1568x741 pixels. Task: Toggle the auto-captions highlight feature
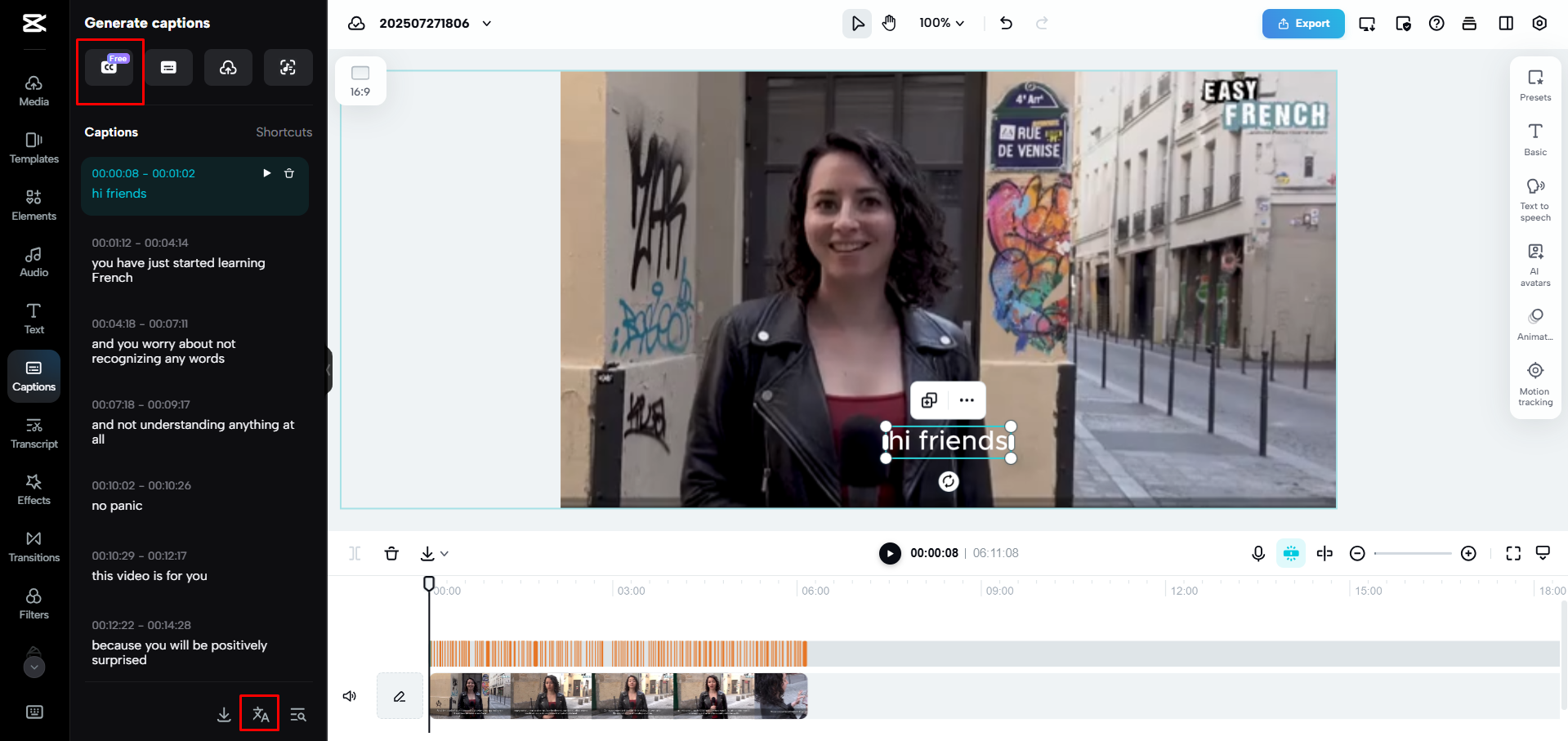tap(1290, 553)
